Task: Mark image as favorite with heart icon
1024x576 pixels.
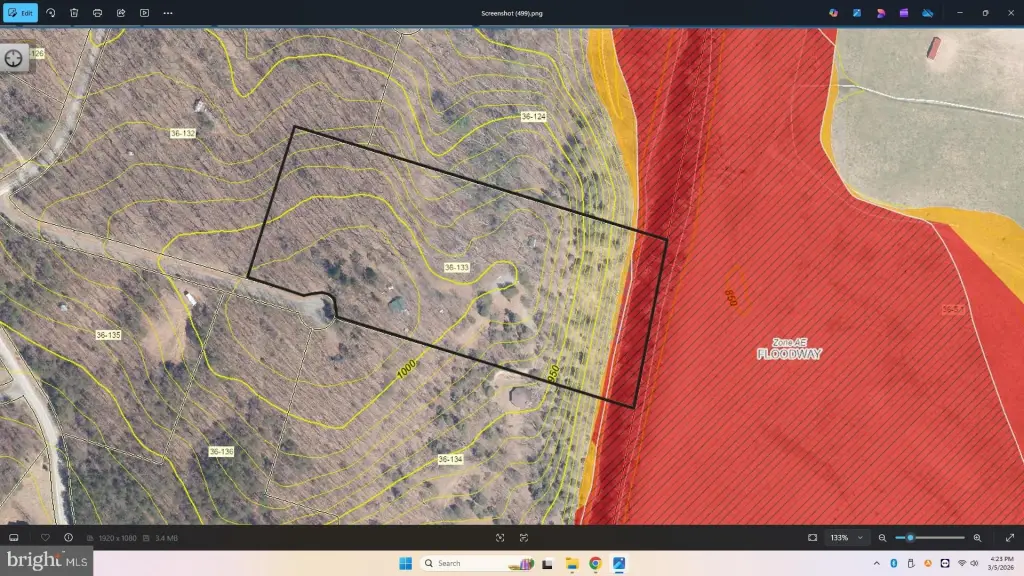Action: point(45,538)
